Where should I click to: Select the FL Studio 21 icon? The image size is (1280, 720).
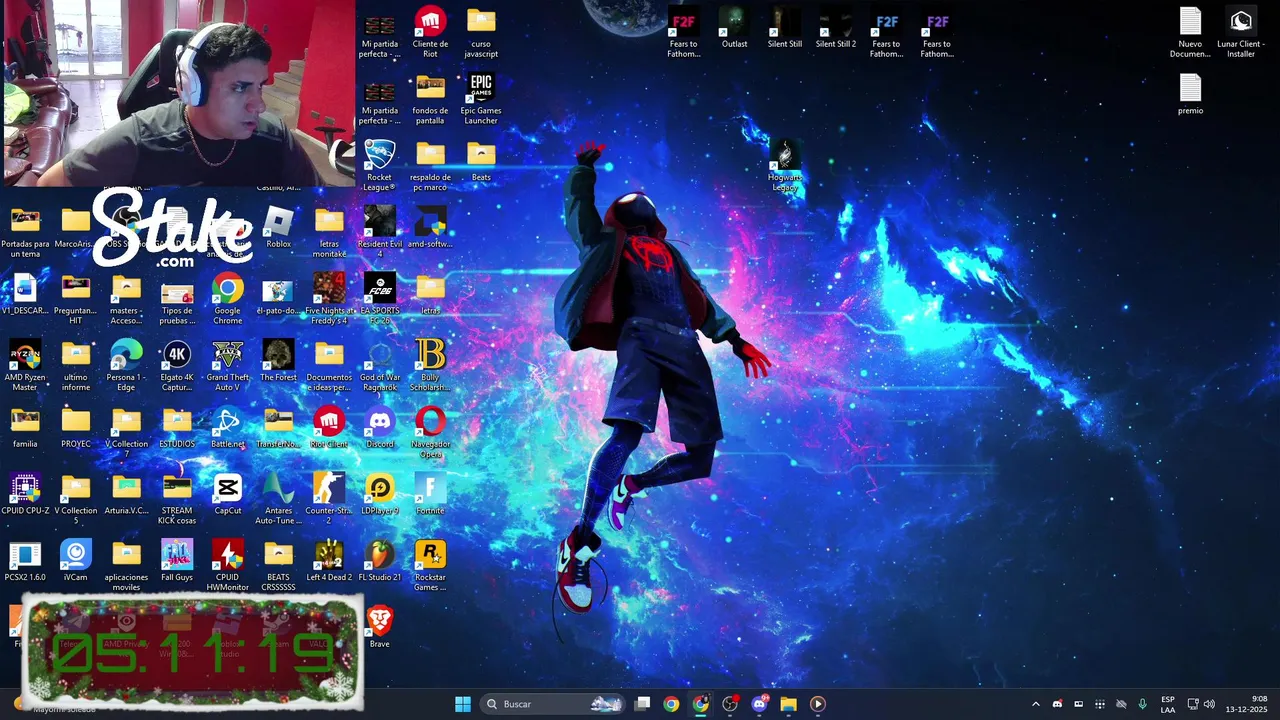(x=380, y=561)
